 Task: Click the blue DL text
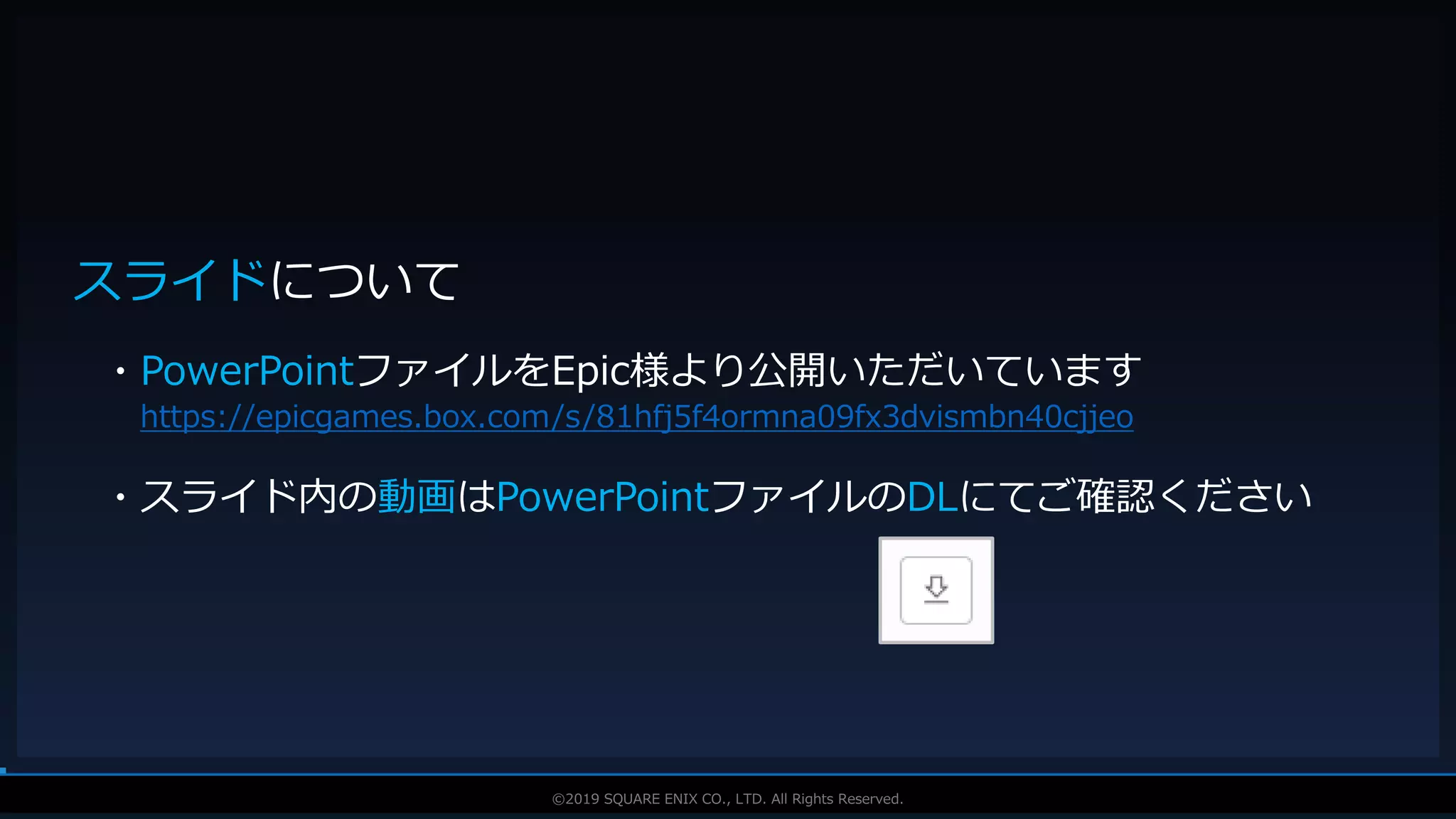(932, 496)
